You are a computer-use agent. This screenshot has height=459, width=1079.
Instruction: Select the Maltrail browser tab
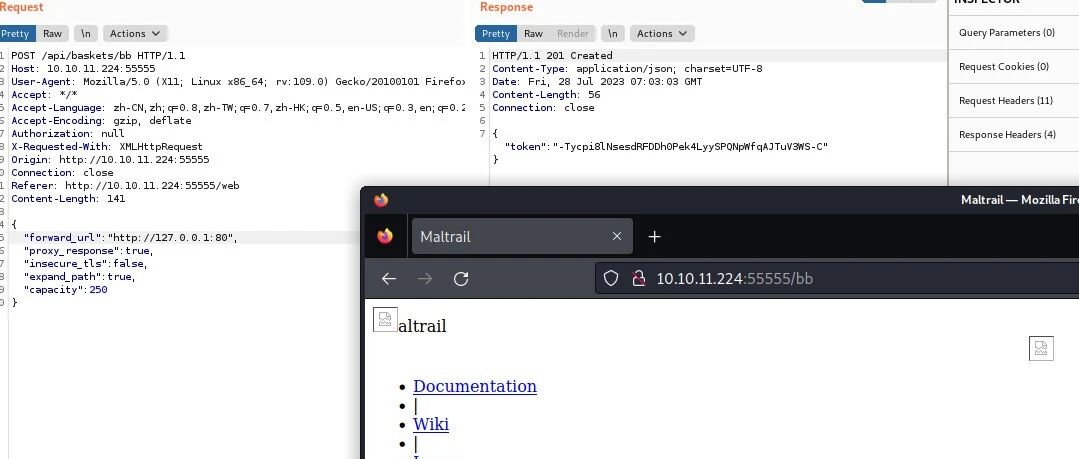[522, 236]
